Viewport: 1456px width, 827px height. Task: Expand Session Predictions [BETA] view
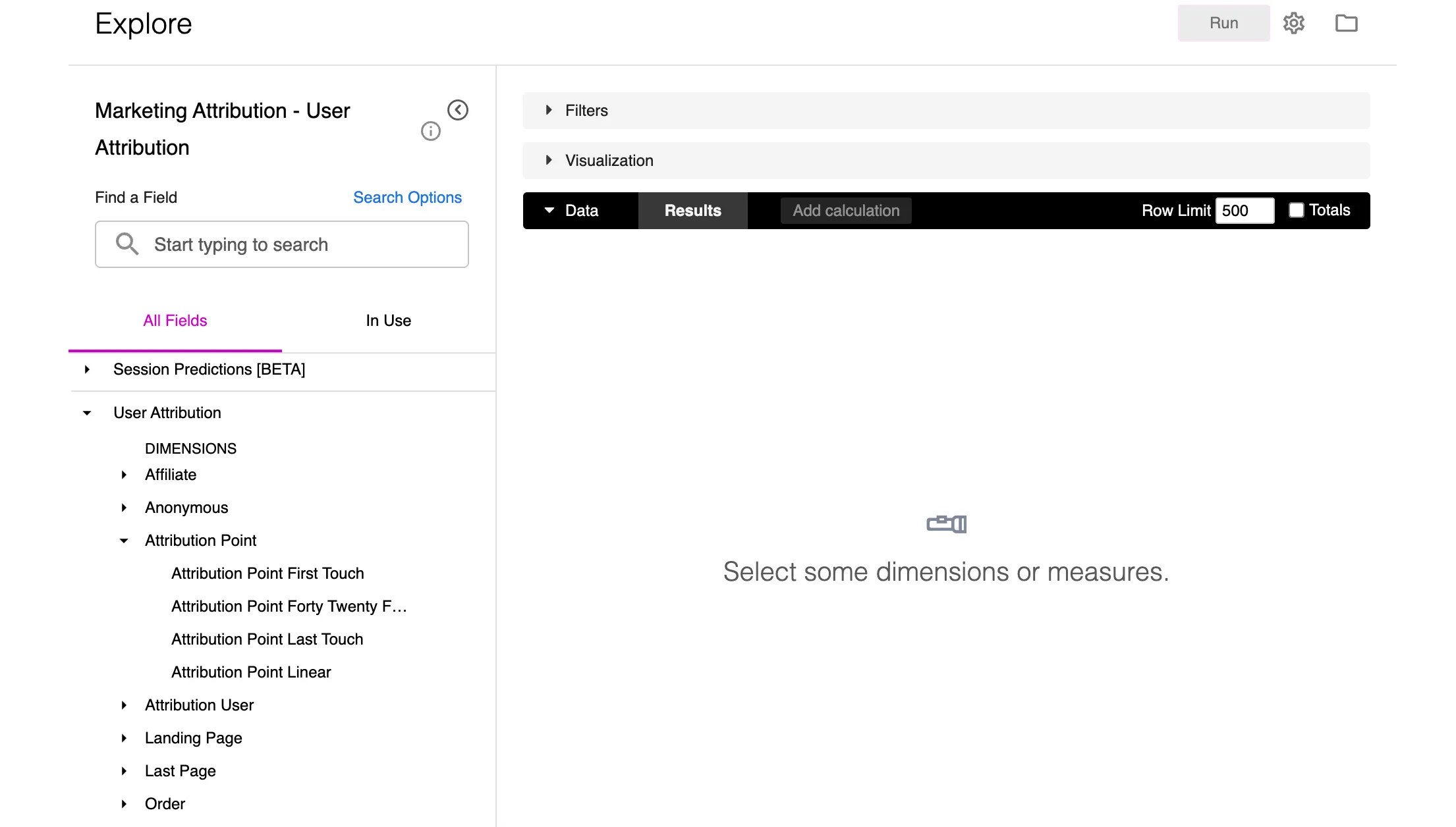click(x=87, y=369)
